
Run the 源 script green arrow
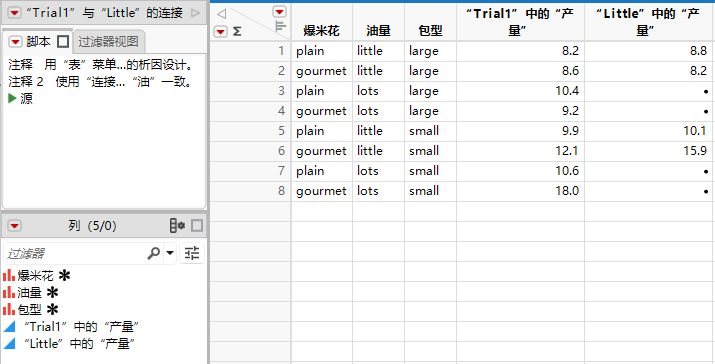click(x=12, y=99)
